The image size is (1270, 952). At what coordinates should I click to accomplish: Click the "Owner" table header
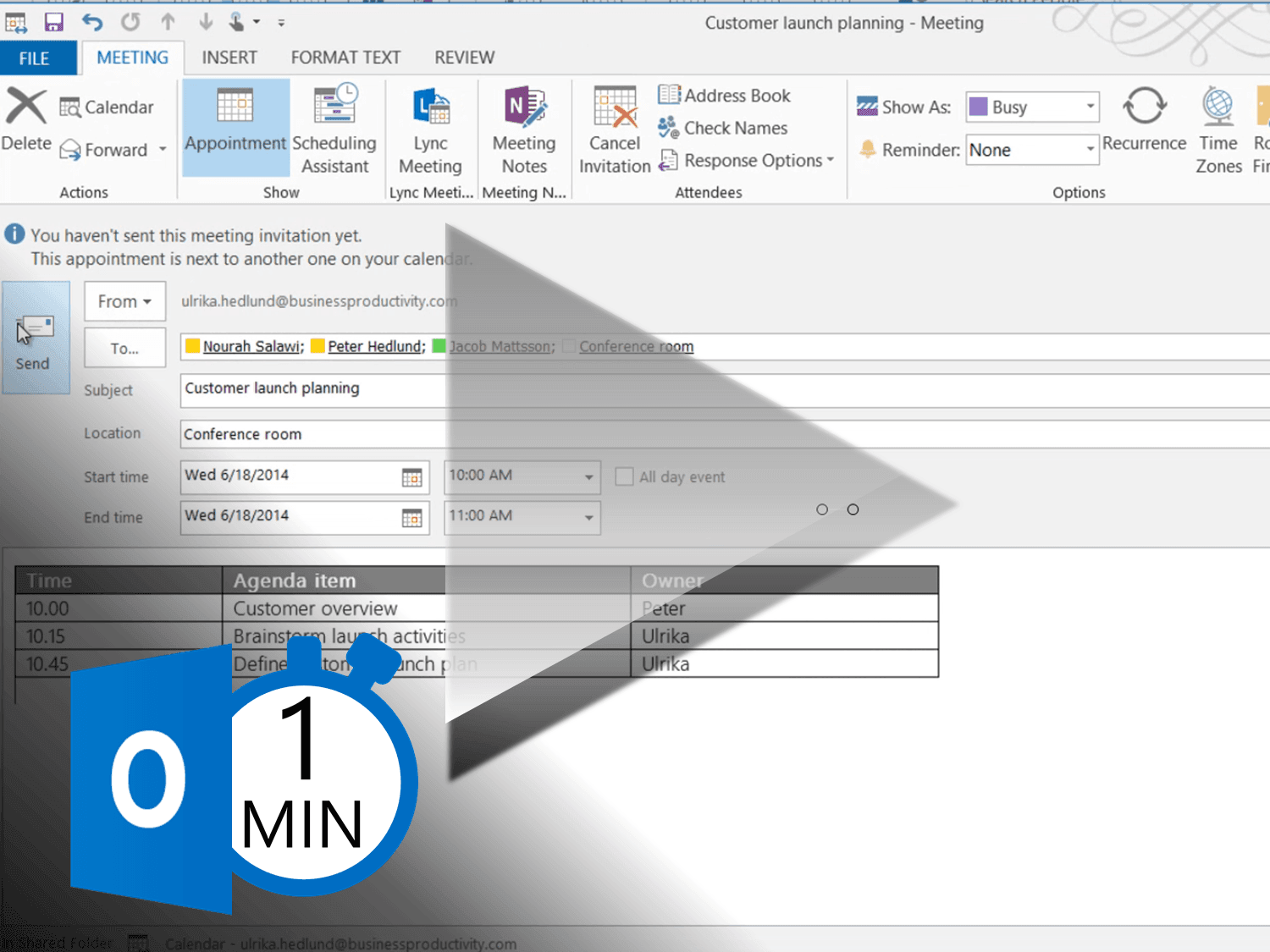pos(784,581)
